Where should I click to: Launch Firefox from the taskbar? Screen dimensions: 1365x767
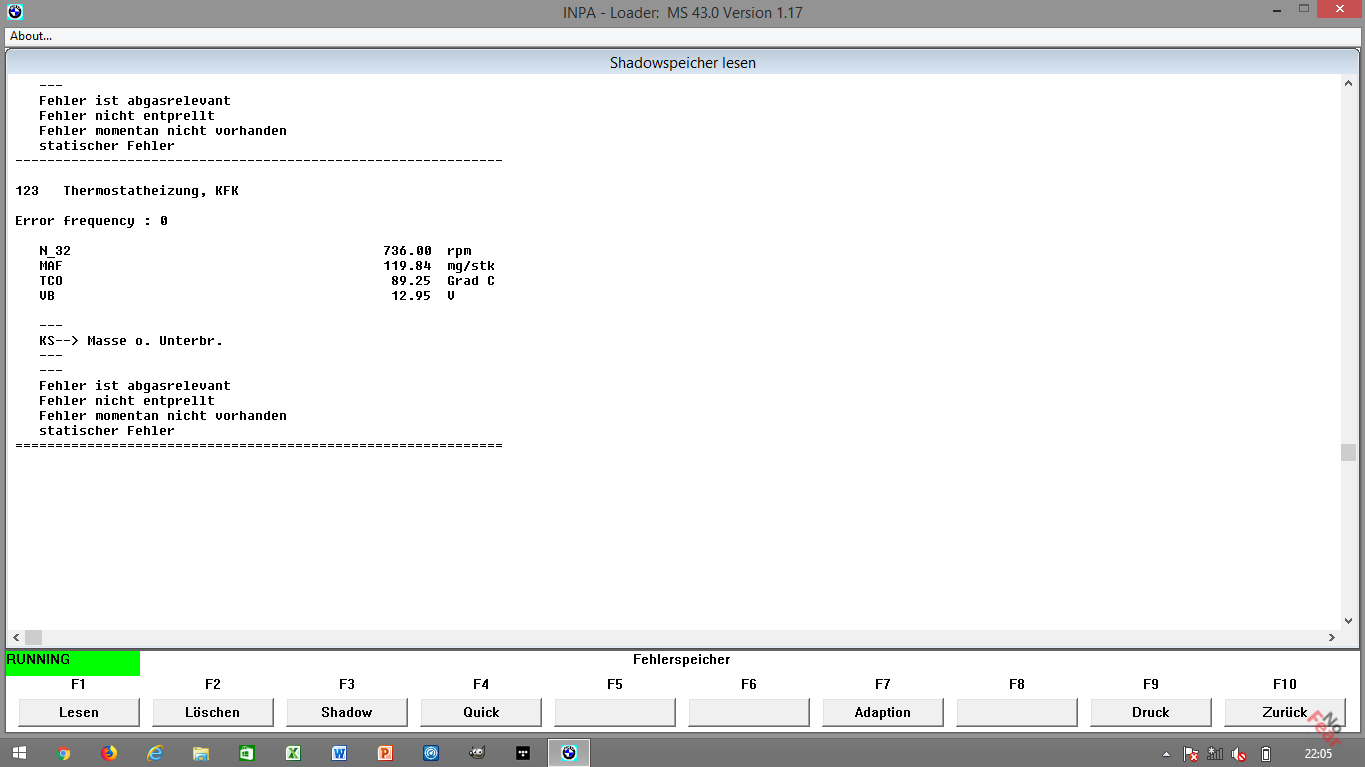point(109,753)
